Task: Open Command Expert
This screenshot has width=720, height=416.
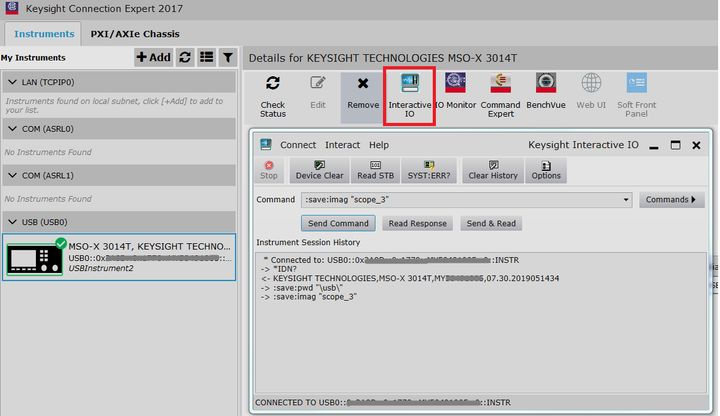Action: pyautogui.click(x=501, y=96)
